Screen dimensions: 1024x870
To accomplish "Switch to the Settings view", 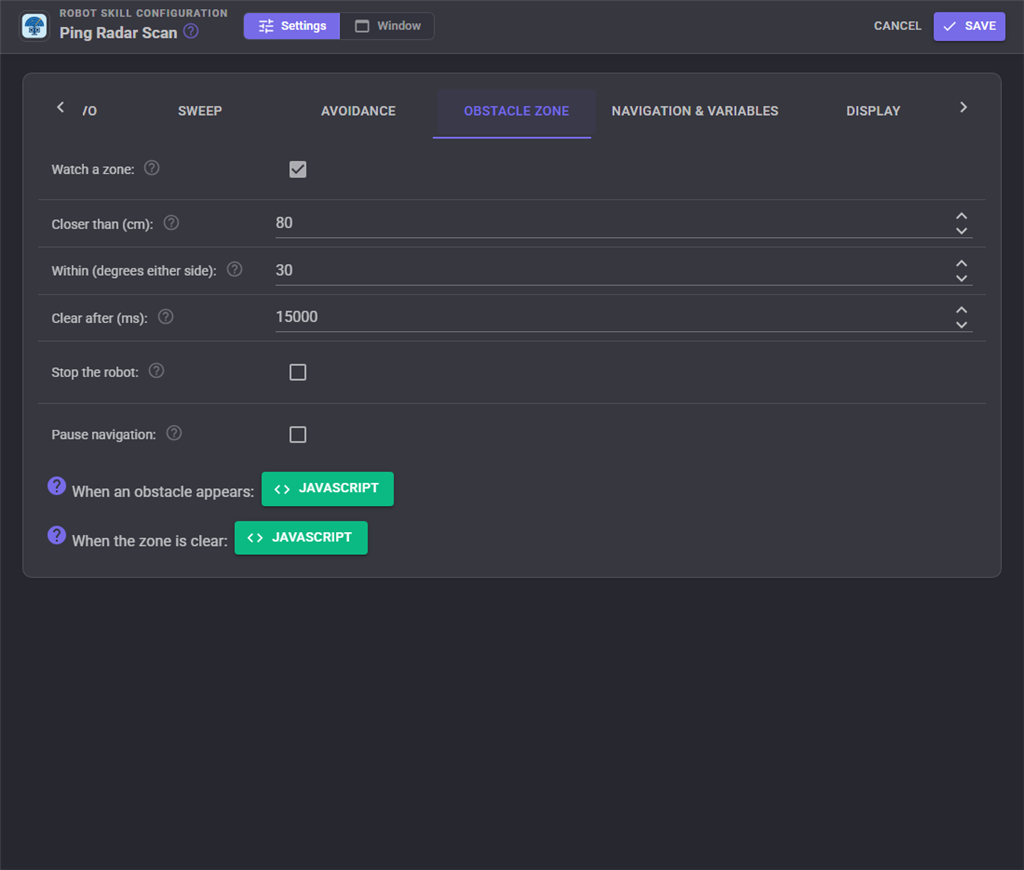I will [292, 26].
